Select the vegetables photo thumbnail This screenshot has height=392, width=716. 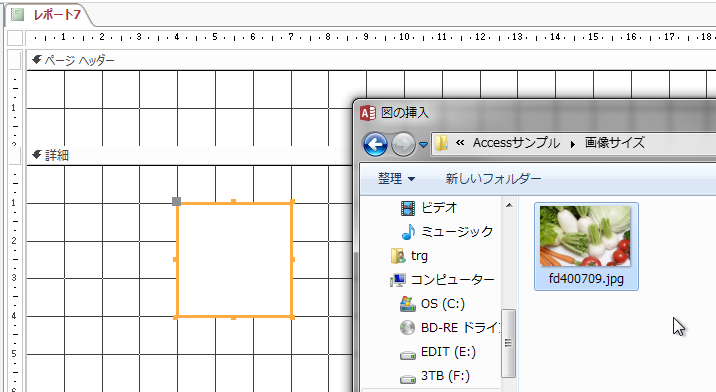pyautogui.click(x=585, y=236)
